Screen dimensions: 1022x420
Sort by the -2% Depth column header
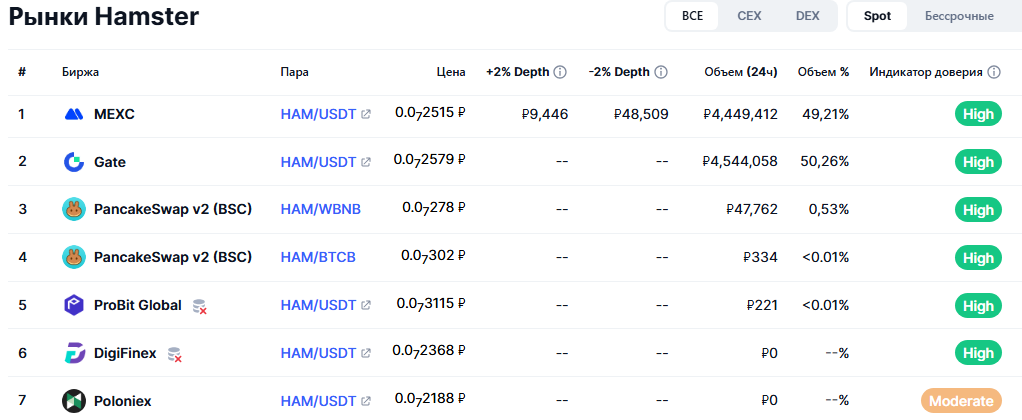click(619, 72)
